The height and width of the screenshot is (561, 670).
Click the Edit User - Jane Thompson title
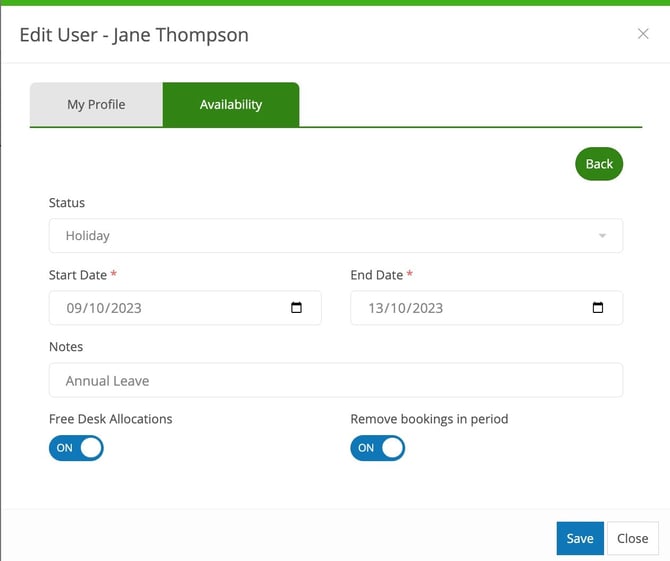pos(134,35)
